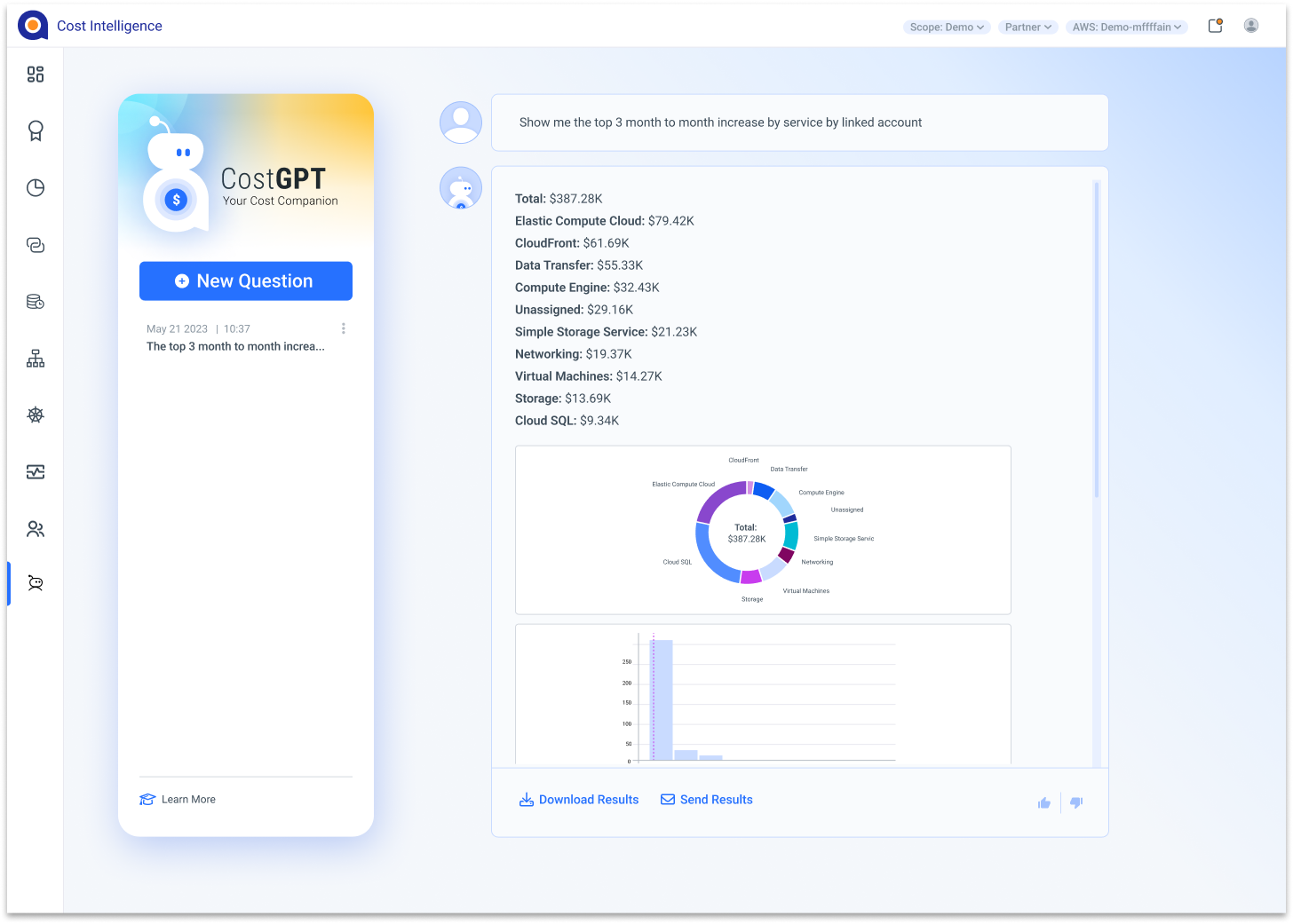The width and height of the screenshot is (1293, 924).
Task: Click the 'Virtual Machines' donut chart label
Action: [x=806, y=591]
